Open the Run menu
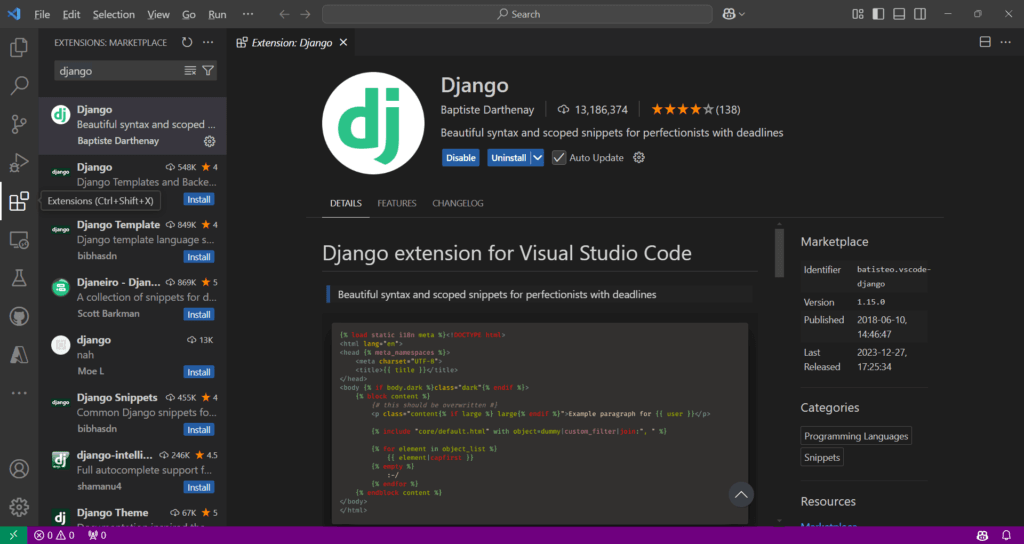The height and width of the screenshot is (544, 1024). (x=217, y=14)
